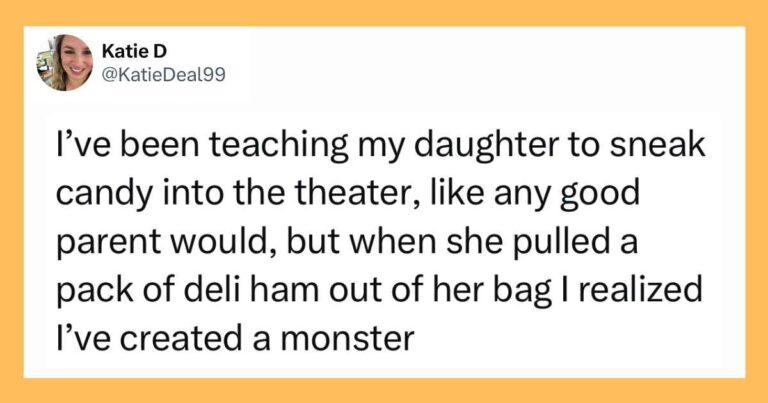Click the display name Katie D
The image size is (768, 403).
(x=134, y=50)
